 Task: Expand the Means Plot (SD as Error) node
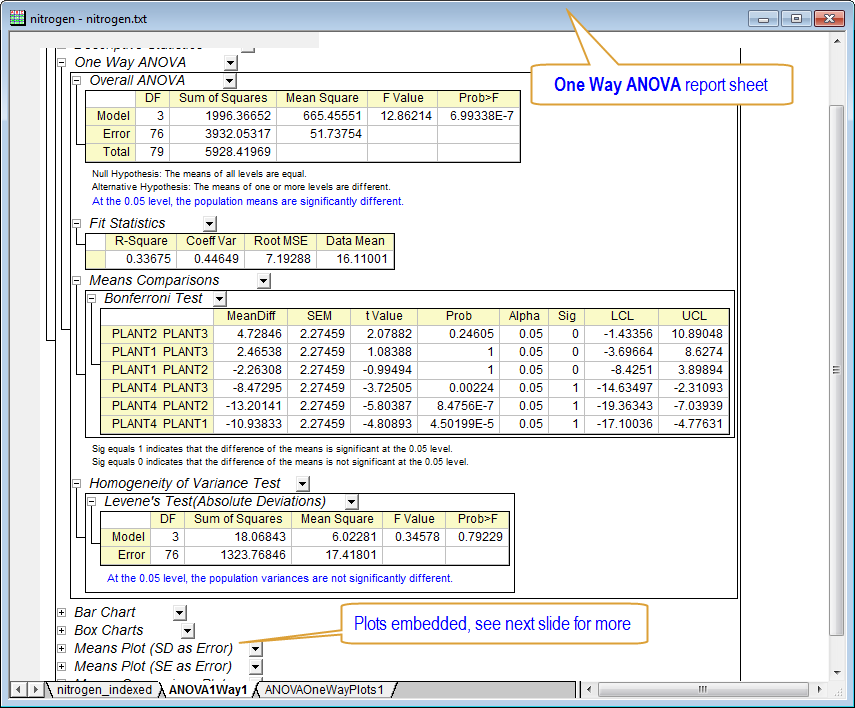pos(61,648)
